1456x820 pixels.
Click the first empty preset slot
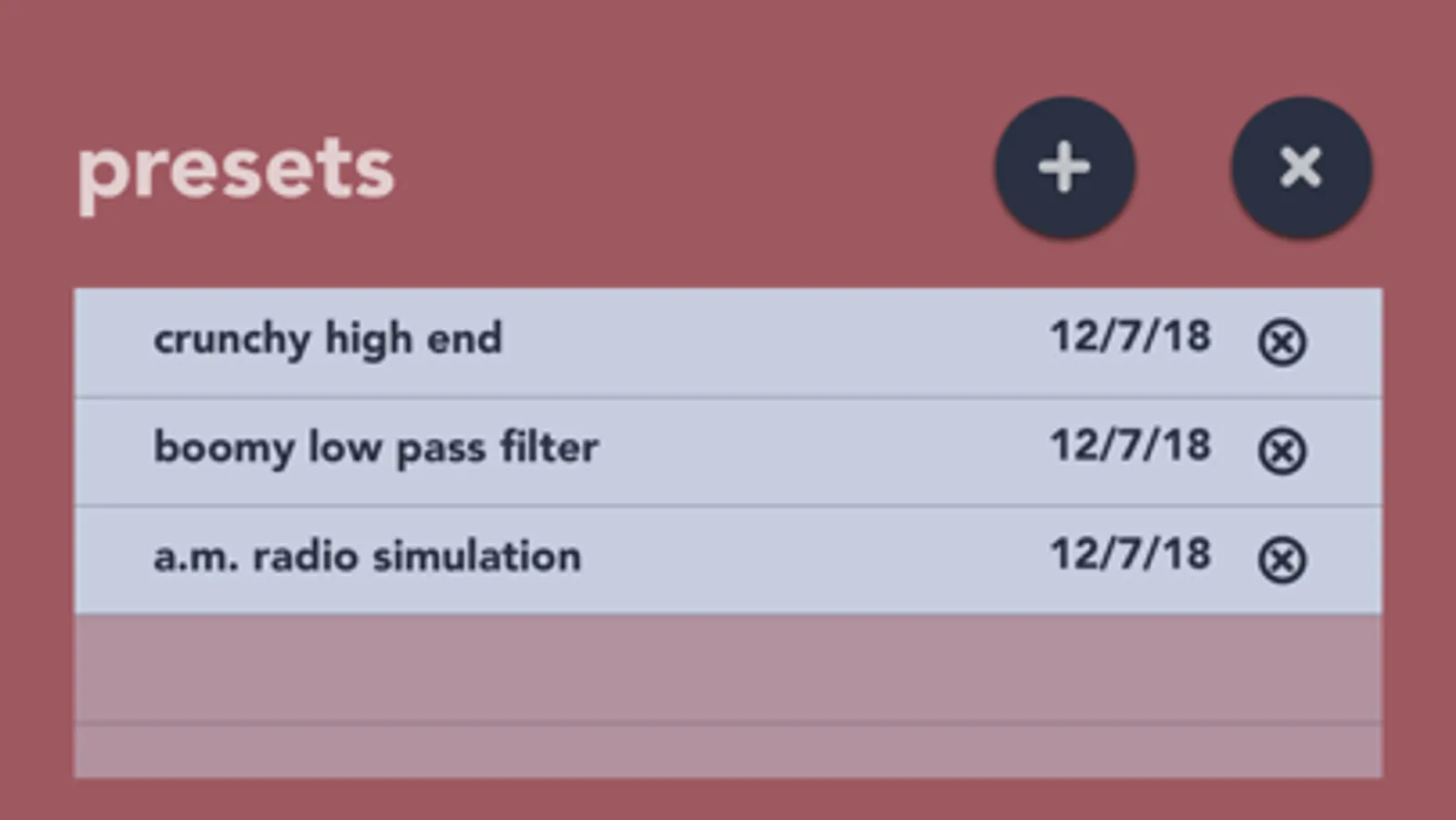pos(727,669)
